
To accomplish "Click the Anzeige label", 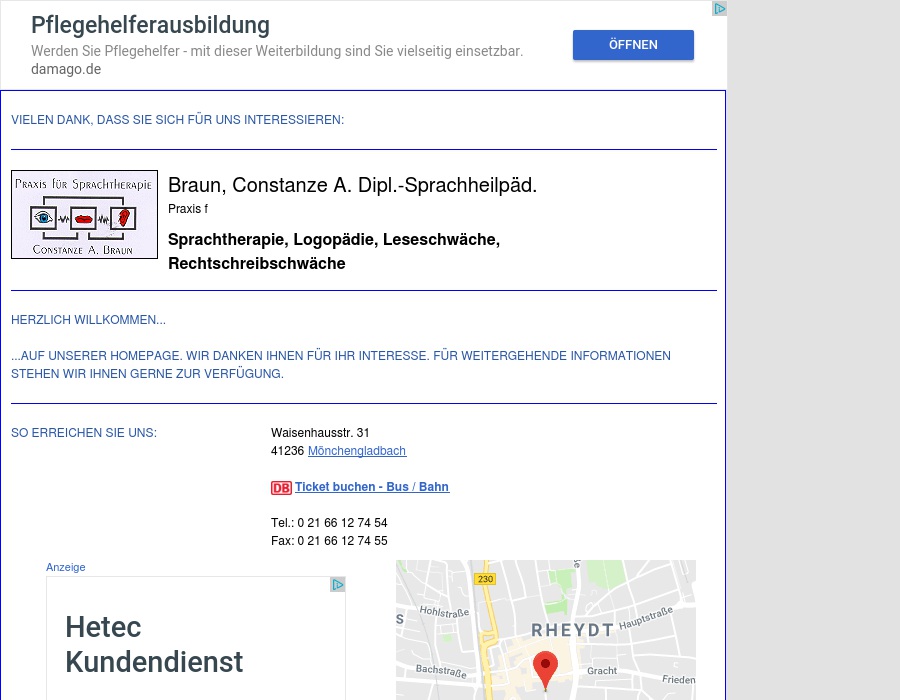I will point(65,567).
